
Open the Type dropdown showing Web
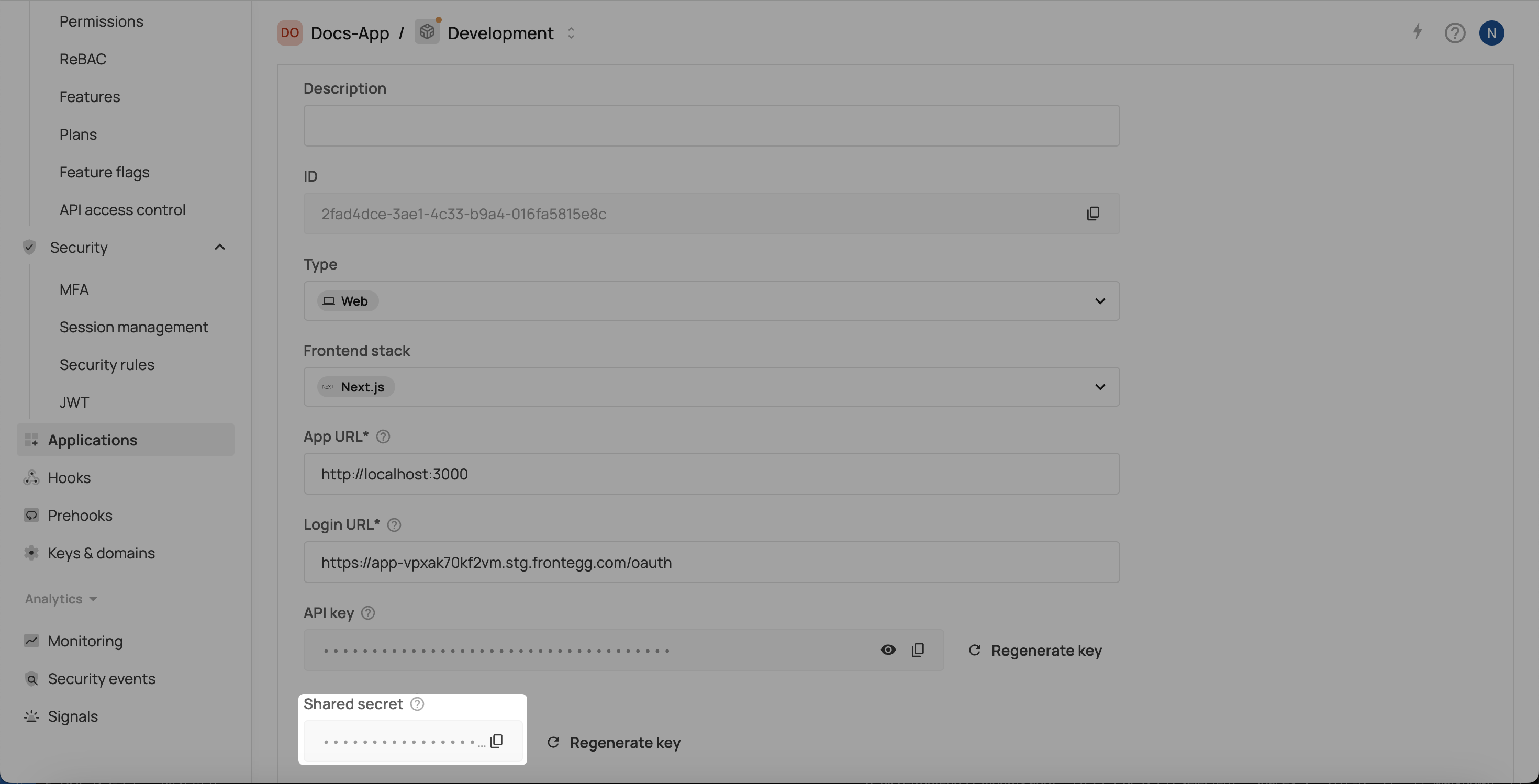pyautogui.click(x=1101, y=301)
